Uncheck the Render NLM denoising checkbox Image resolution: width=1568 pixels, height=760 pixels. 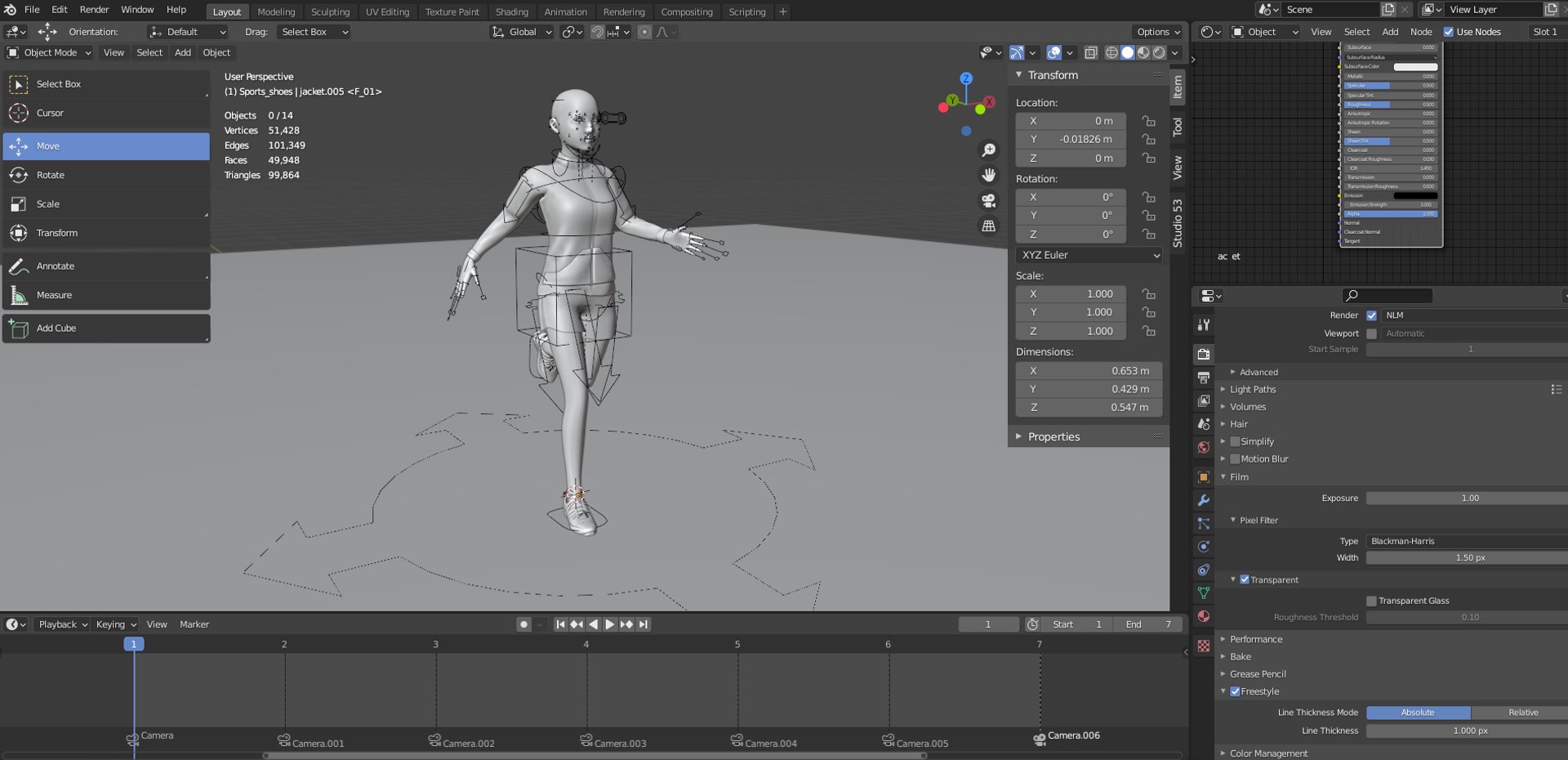tap(1371, 315)
